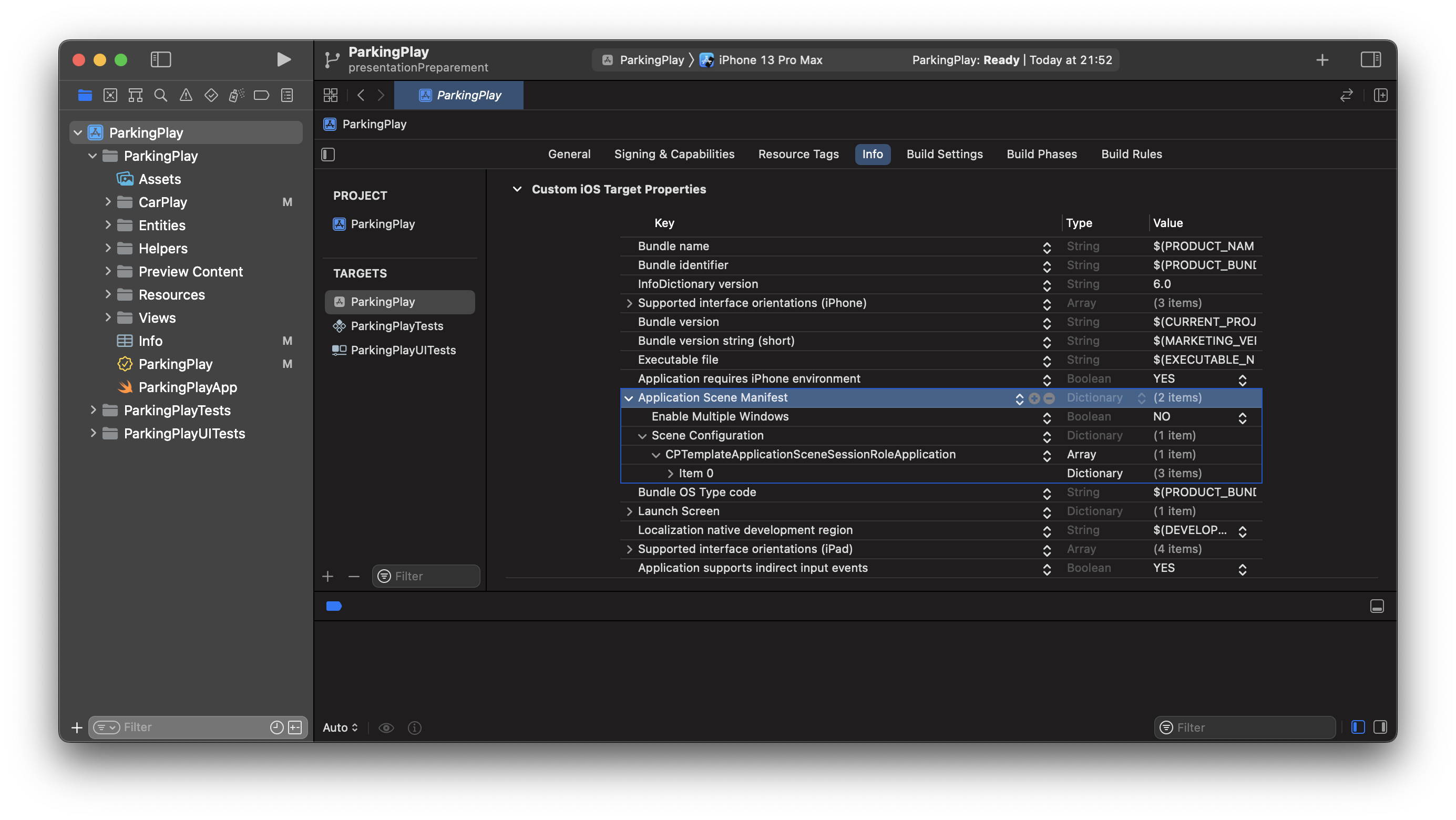The height and width of the screenshot is (820, 1456).
Task: Open the Breakpoint navigator
Action: click(x=261, y=95)
